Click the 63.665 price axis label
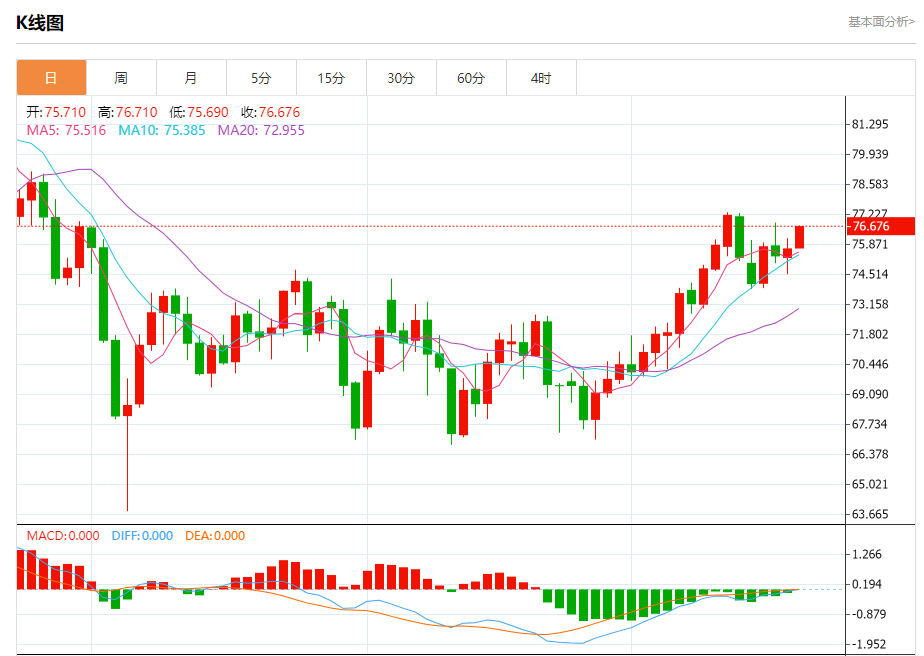The height and width of the screenshot is (656, 924). coord(870,515)
